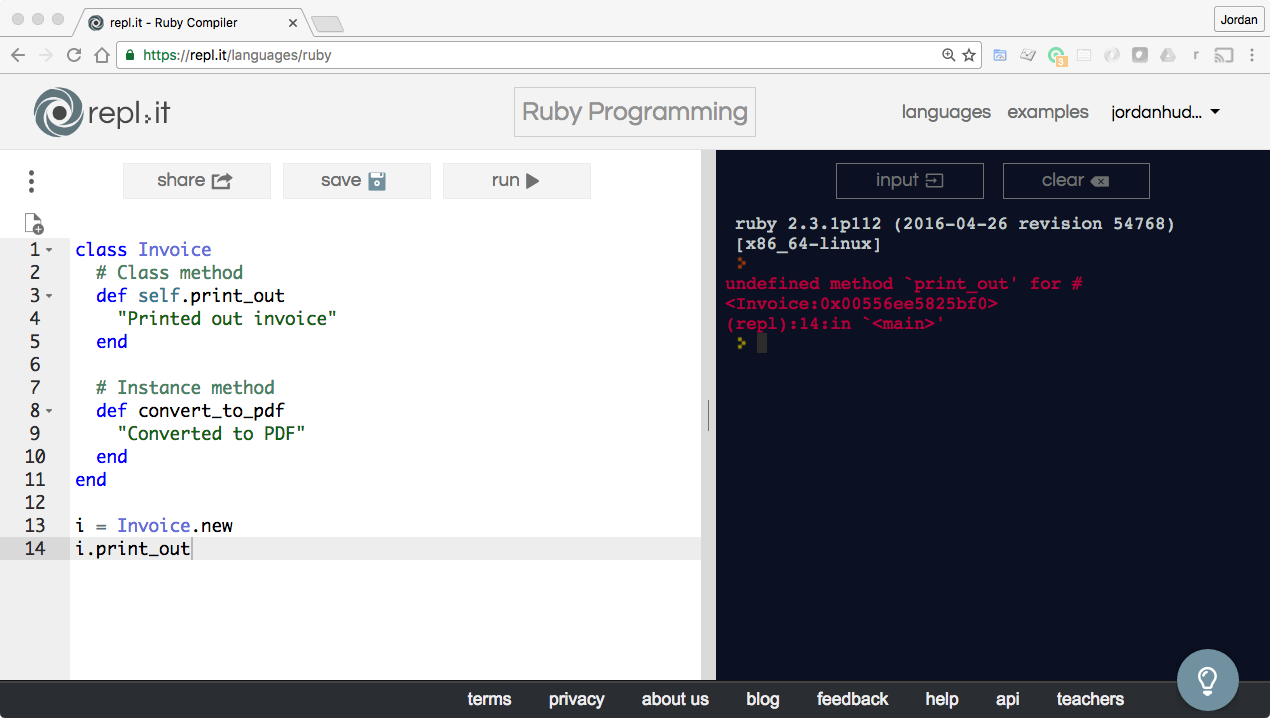Collapse the convert_to_pdf fold arrow on line 8
Screen dimensions: 1270x718
tap(49, 411)
